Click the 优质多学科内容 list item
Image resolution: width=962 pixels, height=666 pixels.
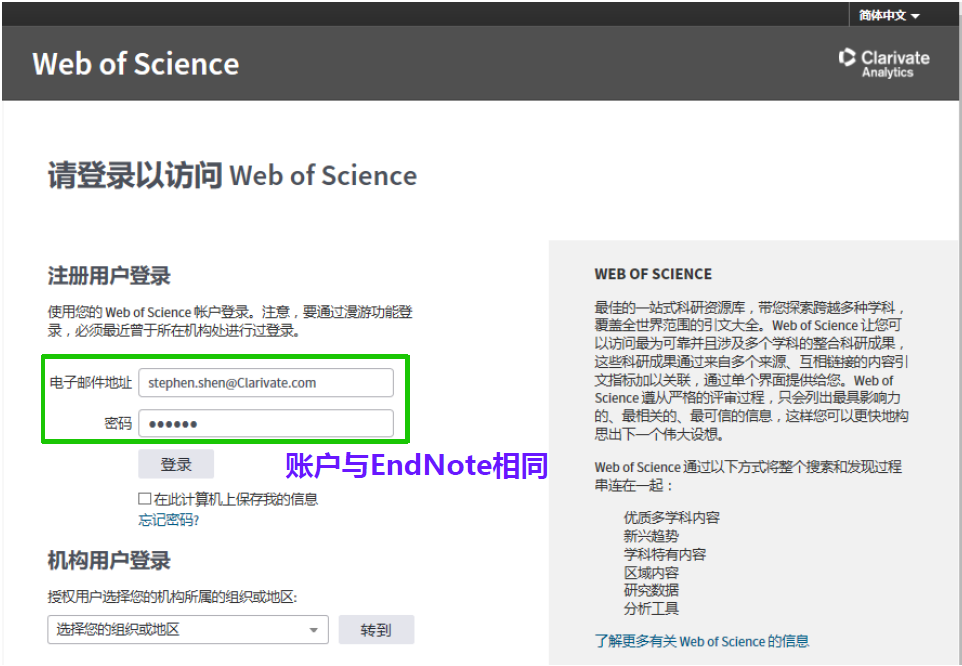672,518
